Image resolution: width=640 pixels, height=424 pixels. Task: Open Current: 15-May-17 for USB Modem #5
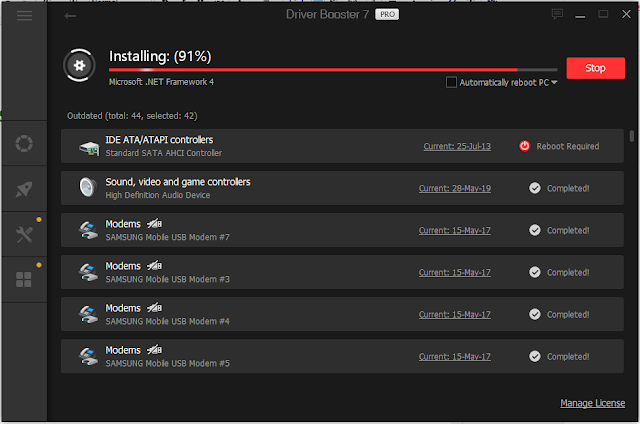(455, 357)
